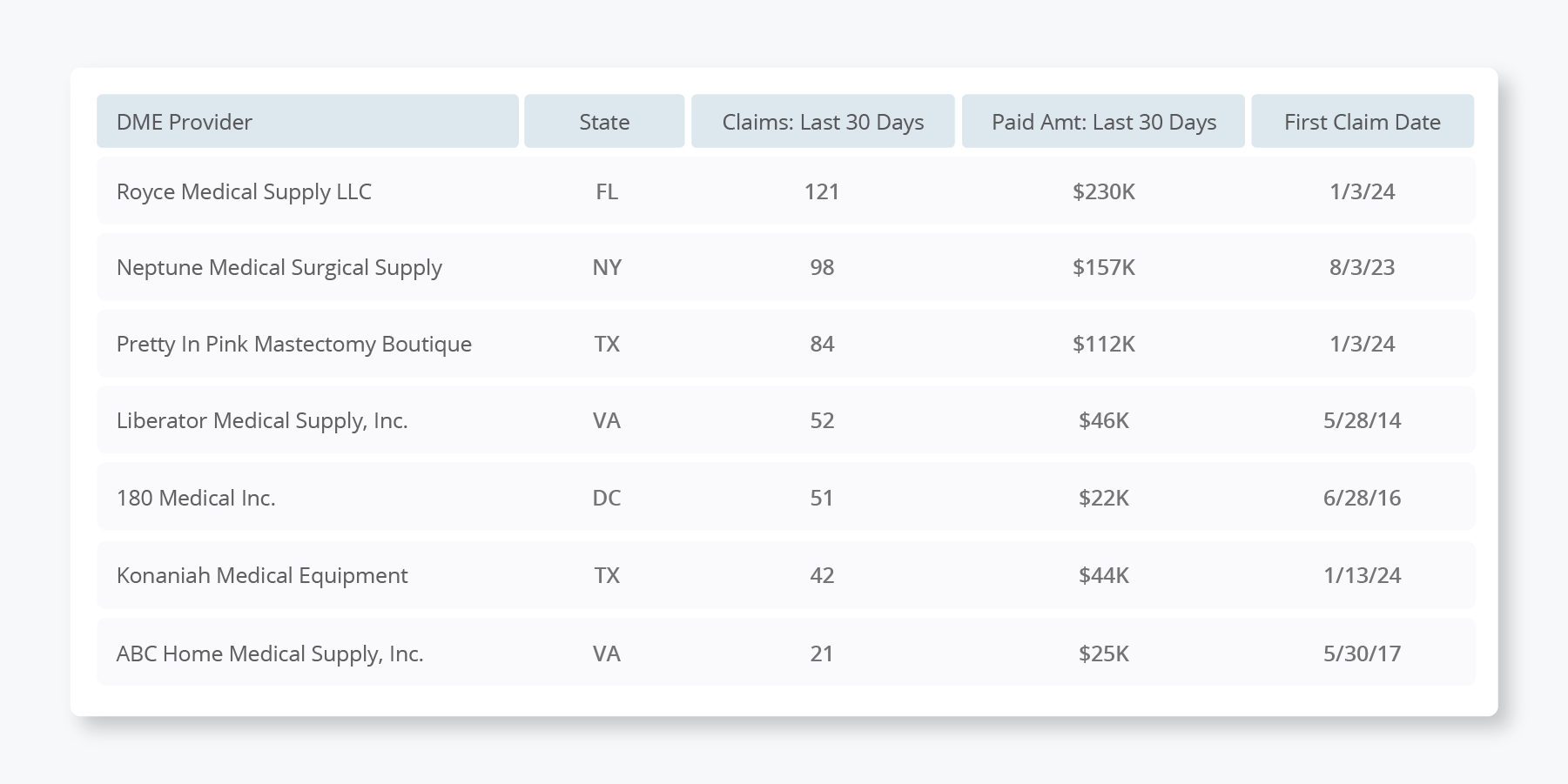1568x784 pixels.
Task: Click the 21 claims value
Action: [822, 653]
